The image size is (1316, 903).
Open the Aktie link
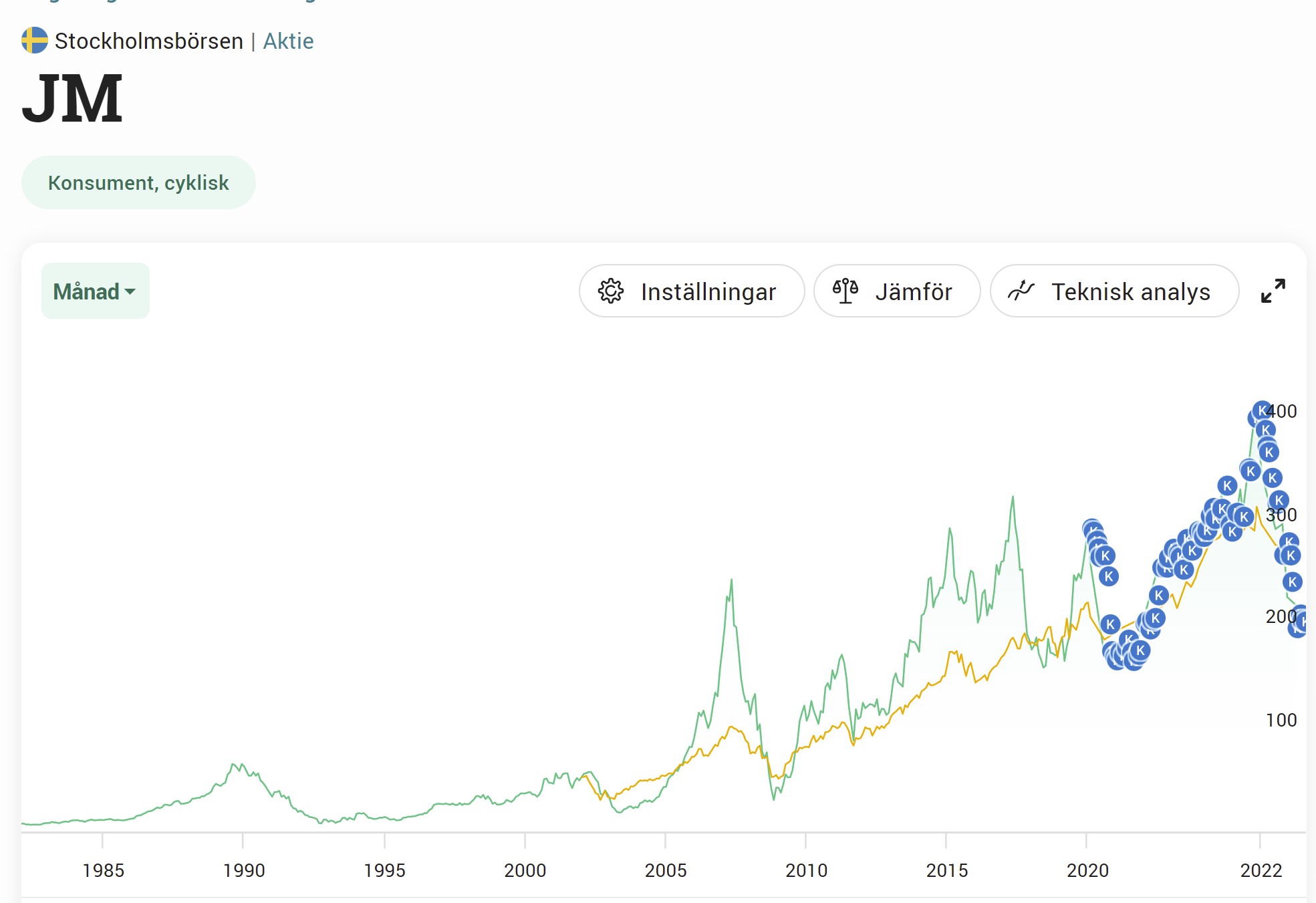click(288, 41)
